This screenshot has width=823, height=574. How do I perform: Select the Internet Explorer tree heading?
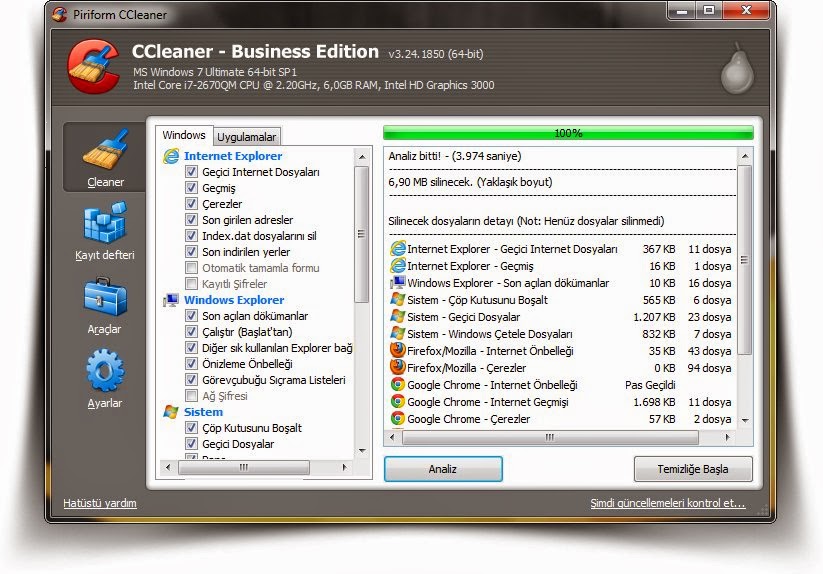[x=233, y=156]
